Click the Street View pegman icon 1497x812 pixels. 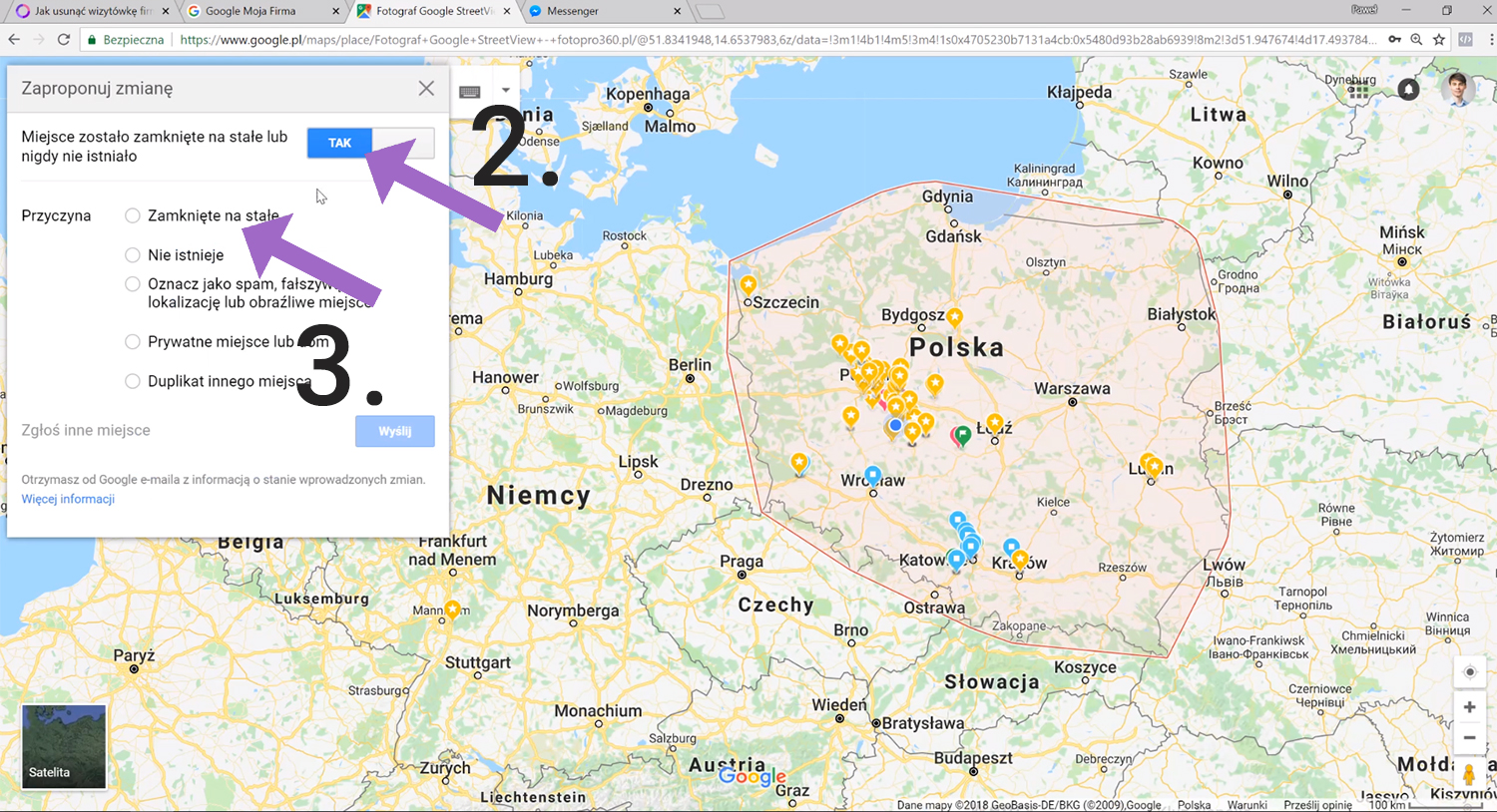click(1469, 775)
